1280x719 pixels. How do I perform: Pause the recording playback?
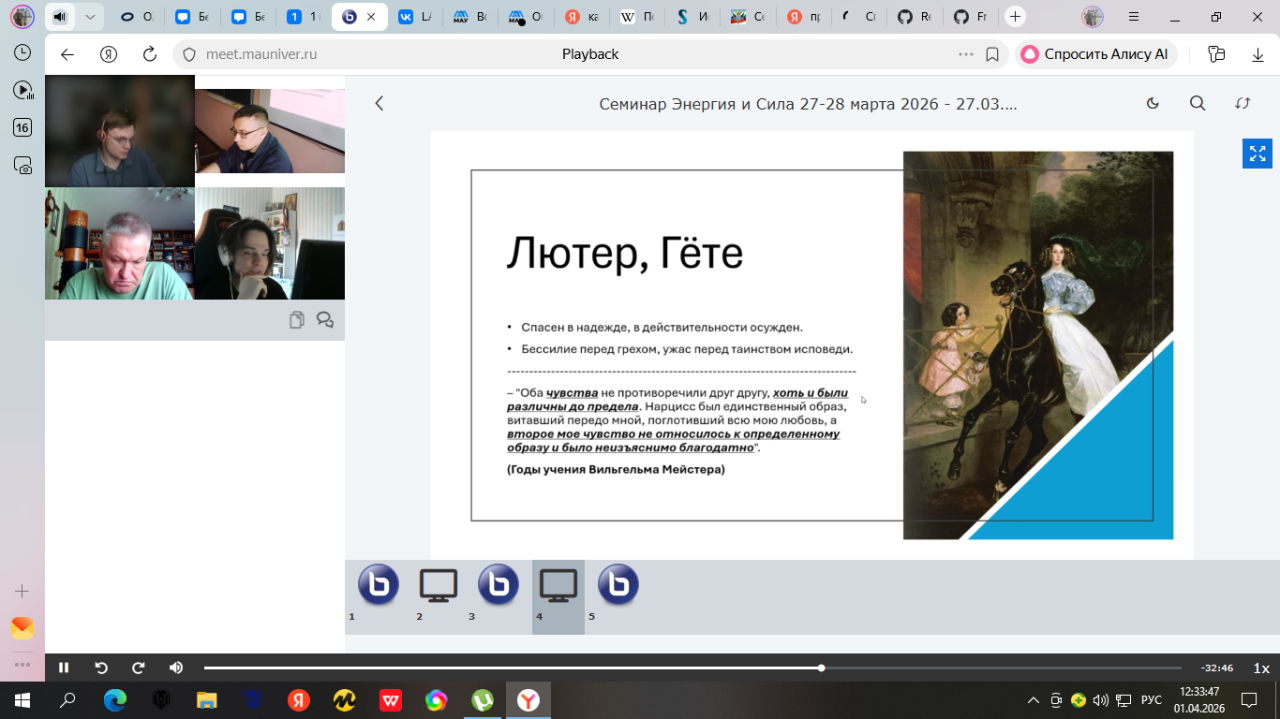(x=64, y=668)
